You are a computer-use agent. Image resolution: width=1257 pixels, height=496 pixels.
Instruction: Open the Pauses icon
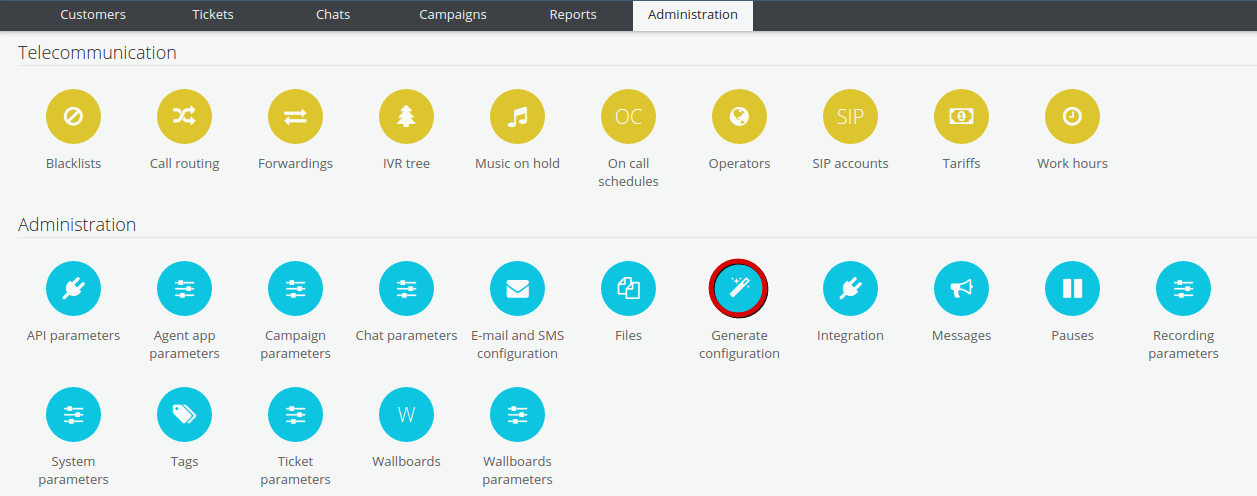(x=1072, y=289)
